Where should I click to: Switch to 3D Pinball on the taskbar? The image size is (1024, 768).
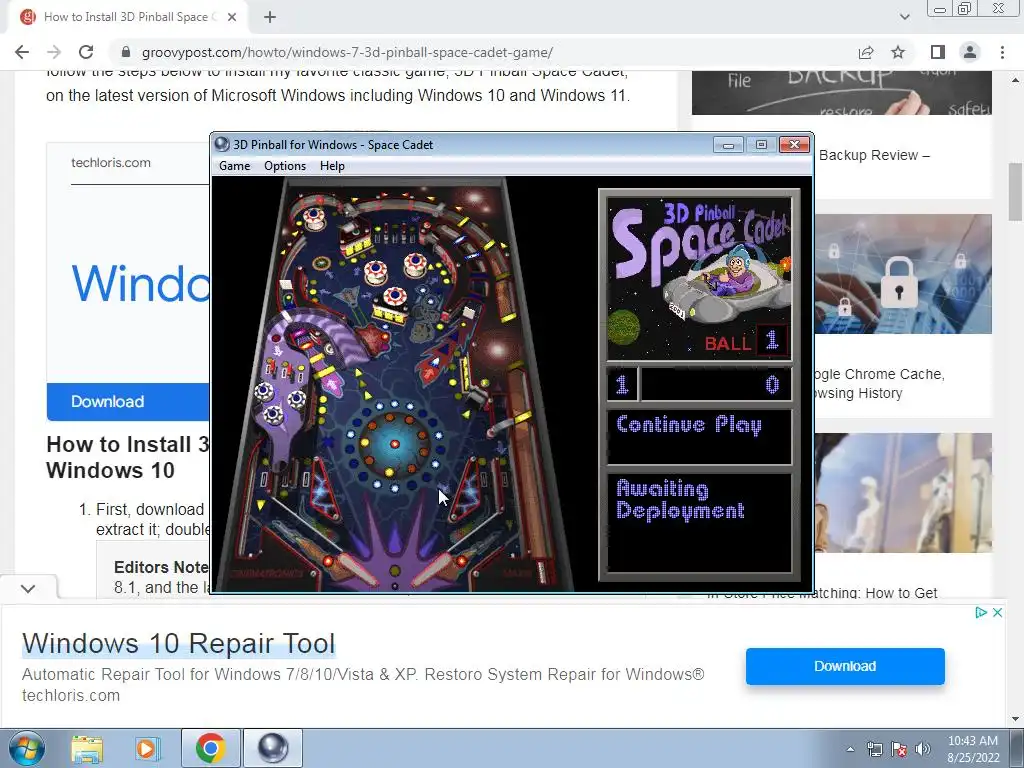(x=273, y=748)
